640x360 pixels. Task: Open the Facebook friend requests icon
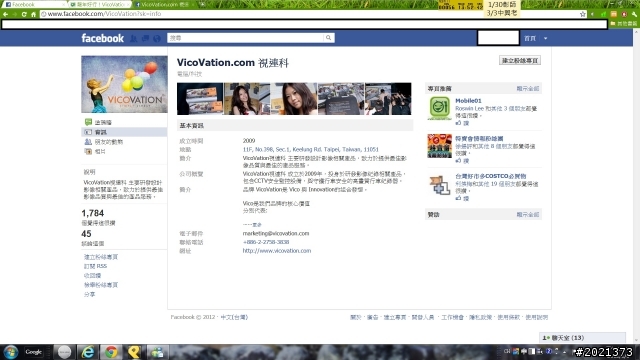pos(134,38)
